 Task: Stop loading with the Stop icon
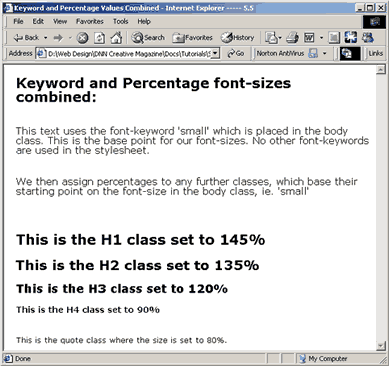[82, 38]
